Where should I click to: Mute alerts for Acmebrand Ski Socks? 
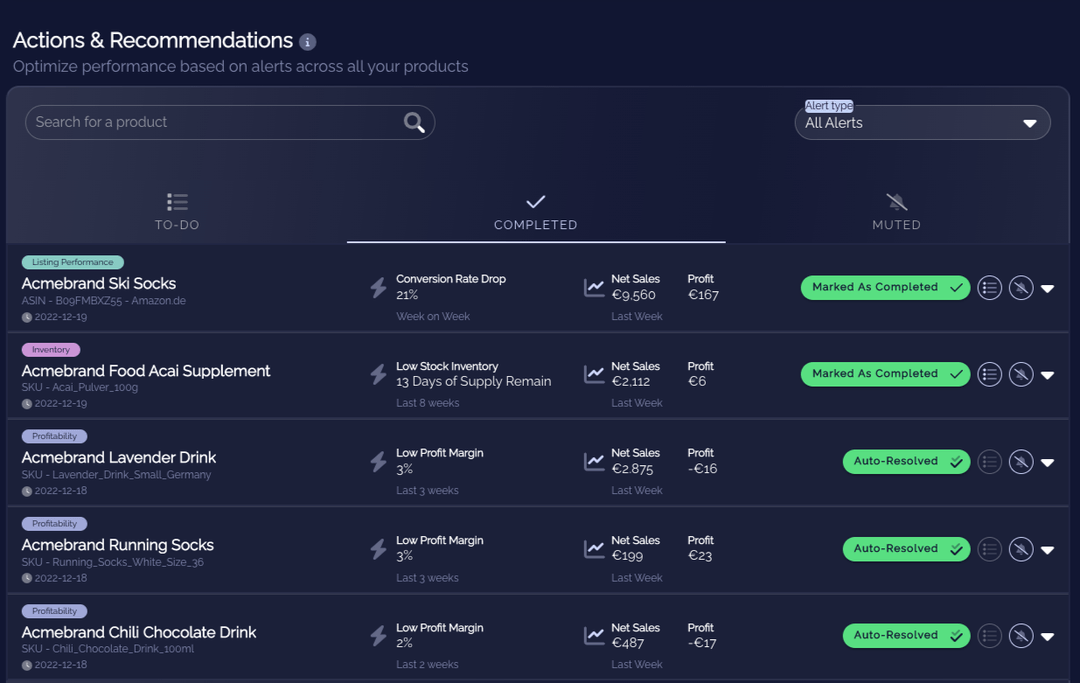point(1021,288)
